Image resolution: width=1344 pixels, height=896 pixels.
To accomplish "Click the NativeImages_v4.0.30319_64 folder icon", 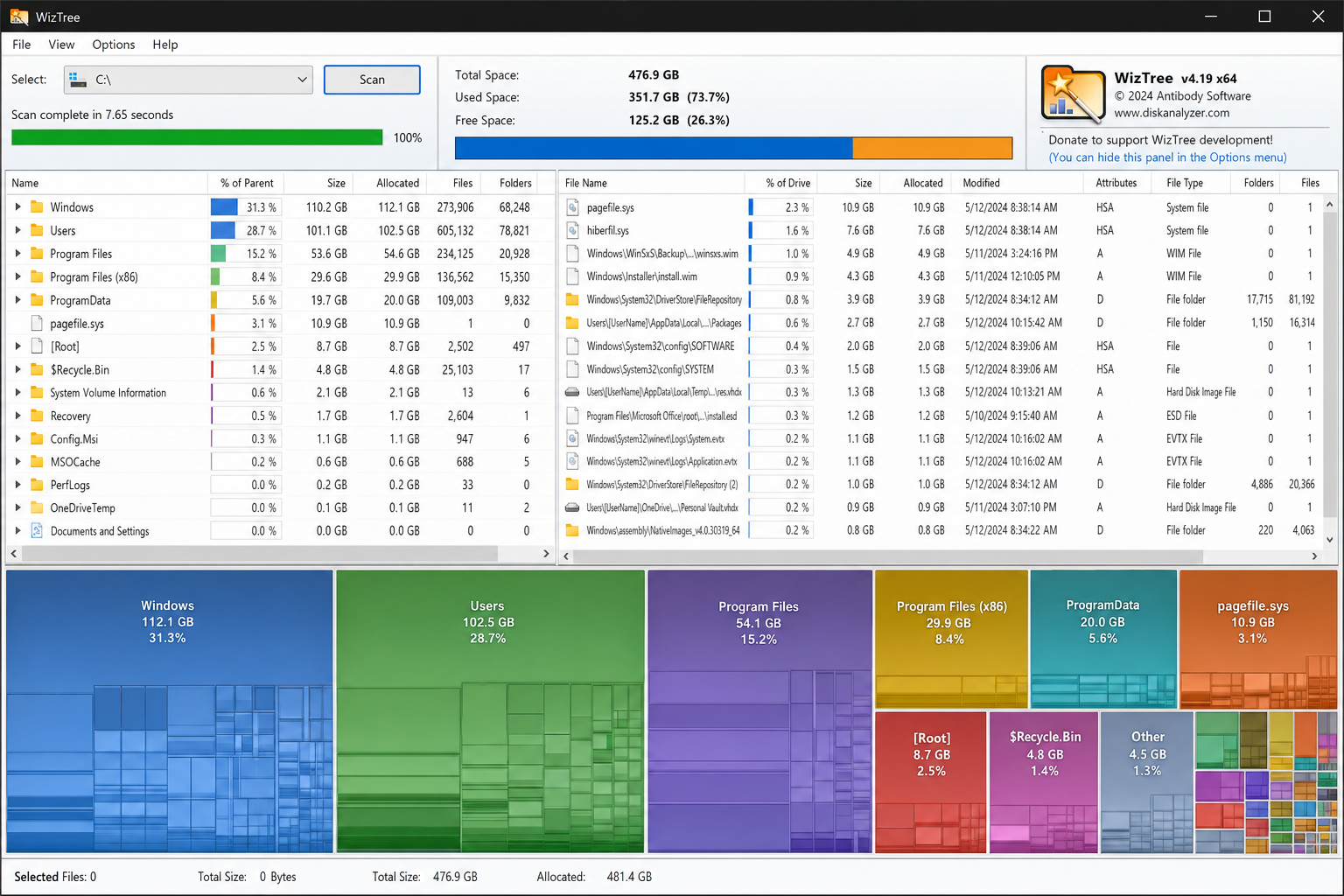I will [x=572, y=530].
